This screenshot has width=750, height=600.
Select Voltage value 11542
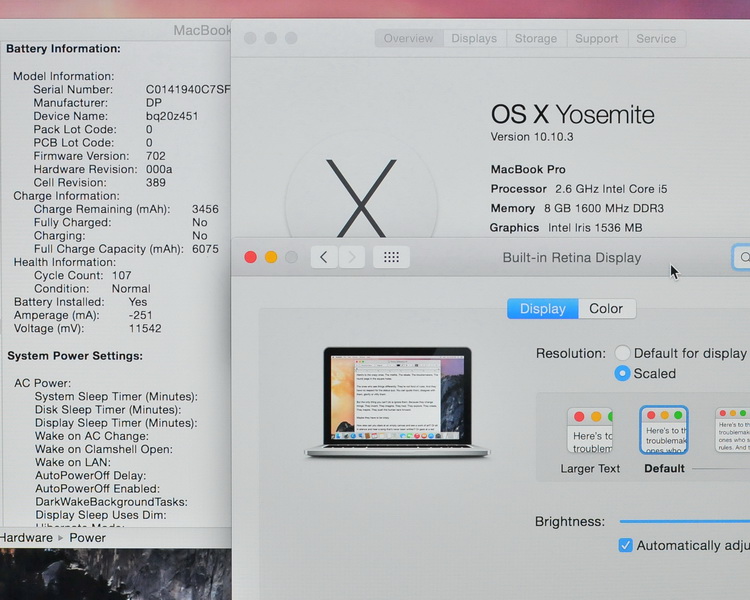(x=145, y=329)
